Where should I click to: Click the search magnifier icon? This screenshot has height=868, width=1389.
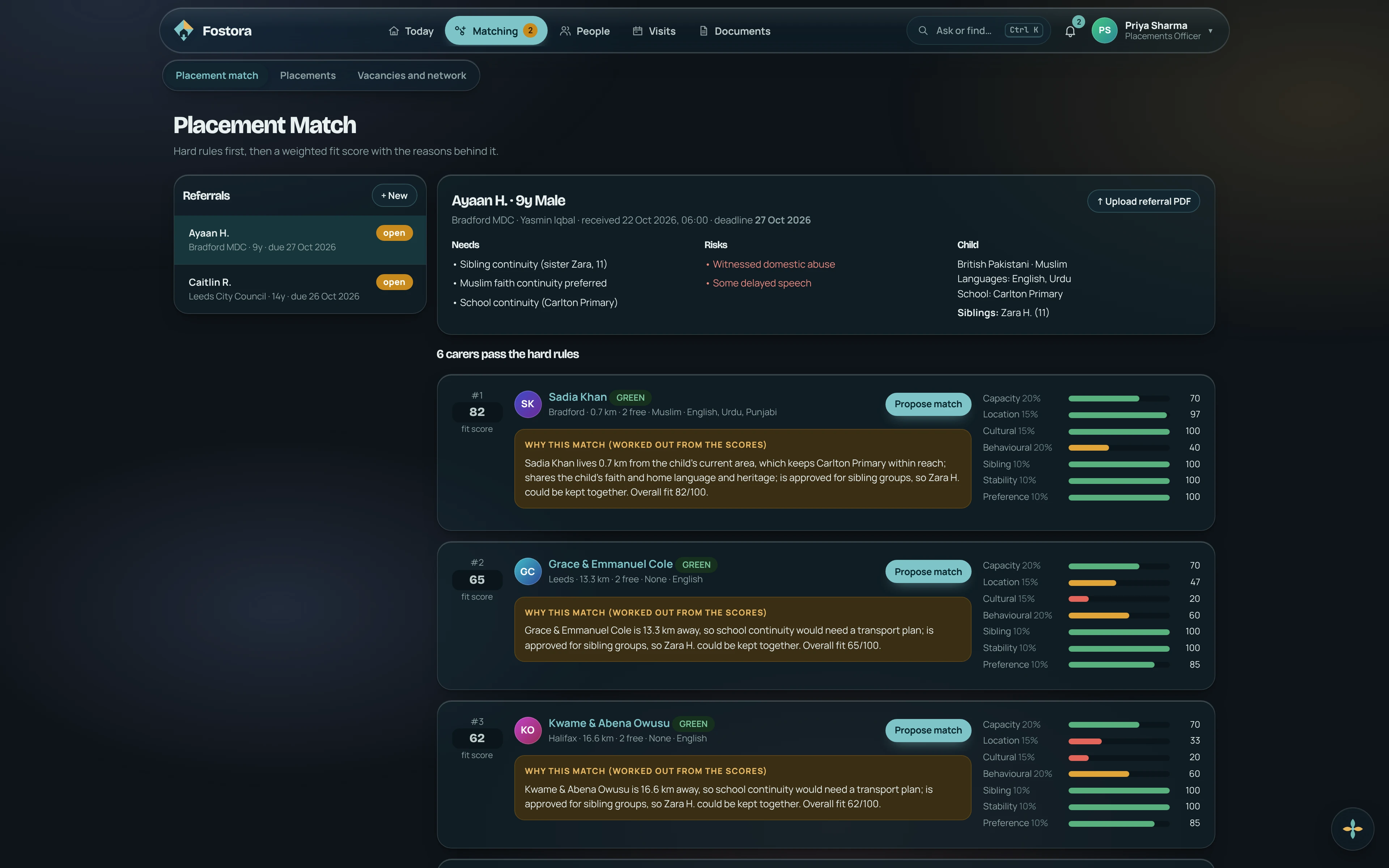click(923, 30)
